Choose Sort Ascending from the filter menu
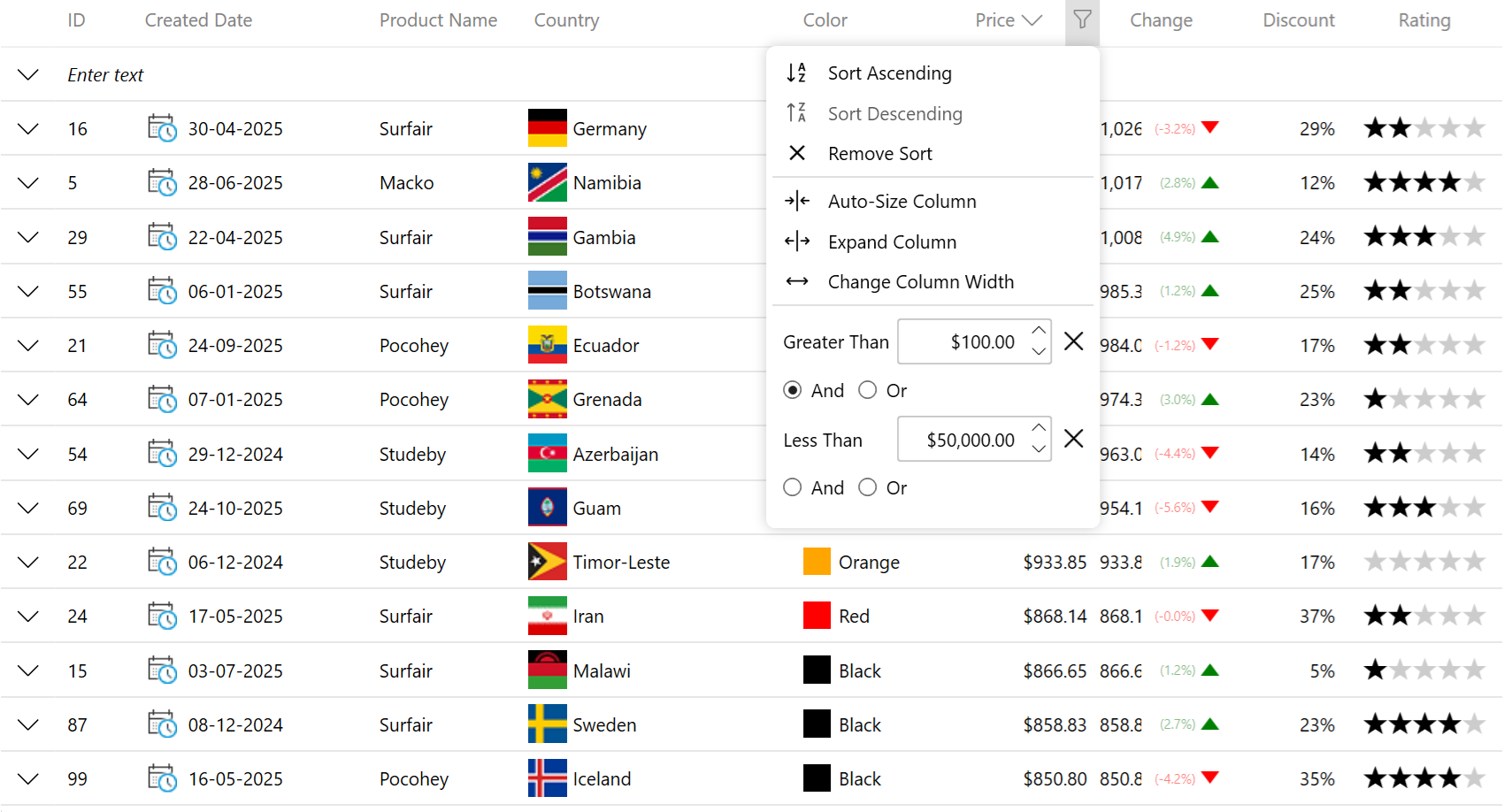Screen dimensions: 1504x812 pos(889,73)
